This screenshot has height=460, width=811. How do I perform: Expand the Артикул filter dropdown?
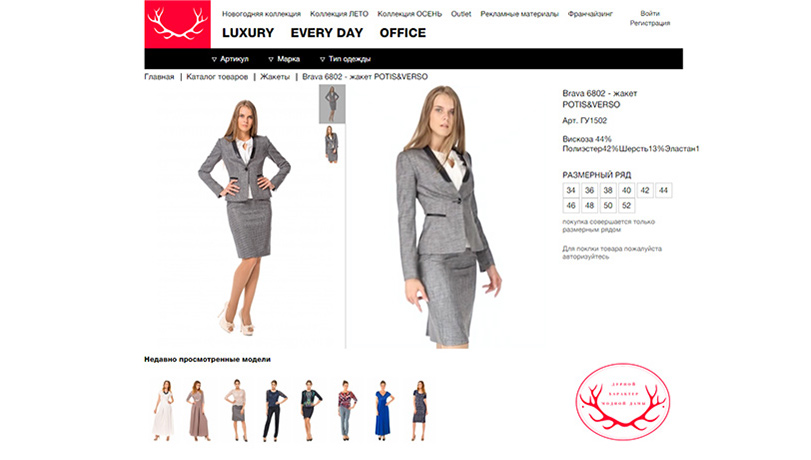tap(230, 59)
